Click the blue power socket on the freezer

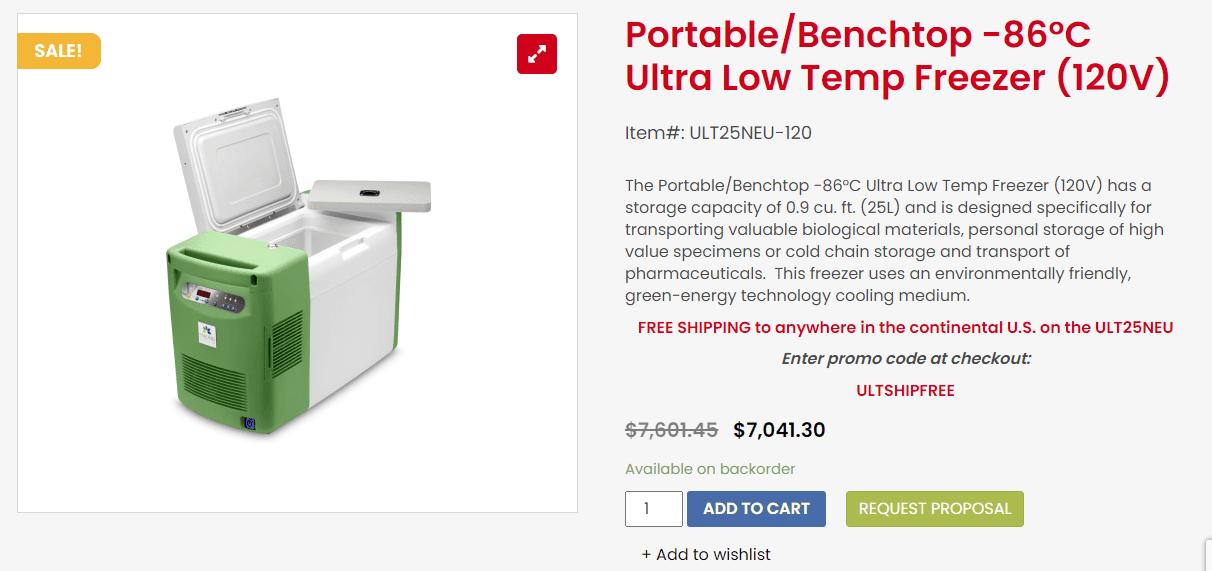[x=249, y=424]
